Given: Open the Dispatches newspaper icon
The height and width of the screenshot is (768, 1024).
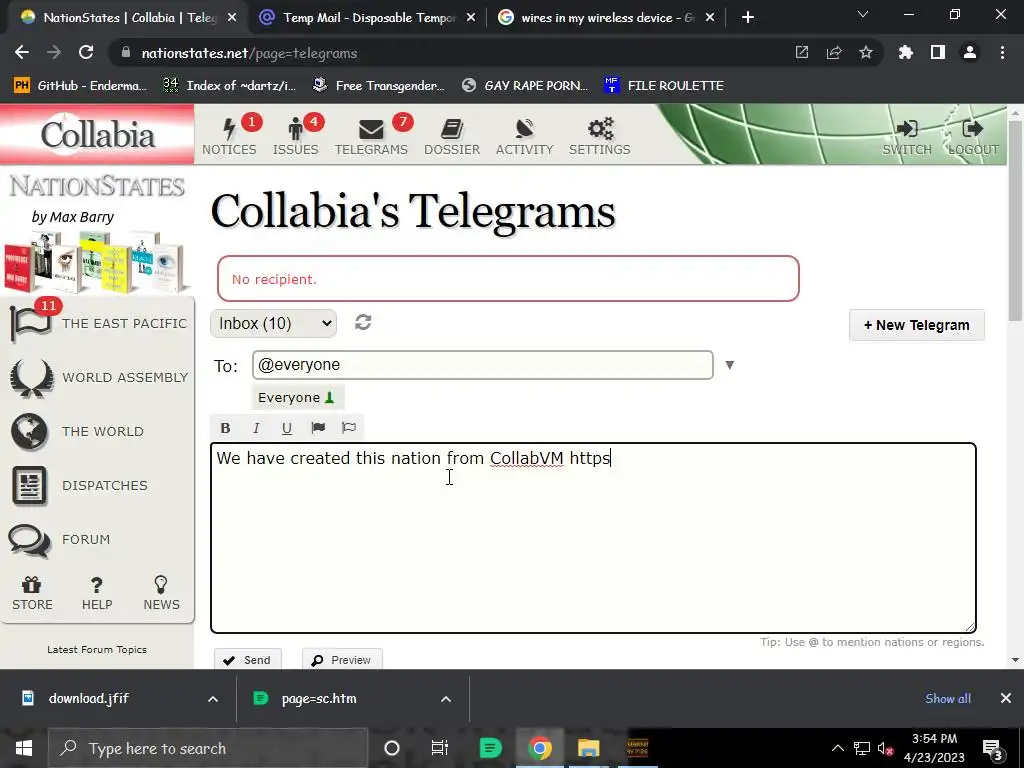Looking at the screenshot, I should [x=29, y=485].
